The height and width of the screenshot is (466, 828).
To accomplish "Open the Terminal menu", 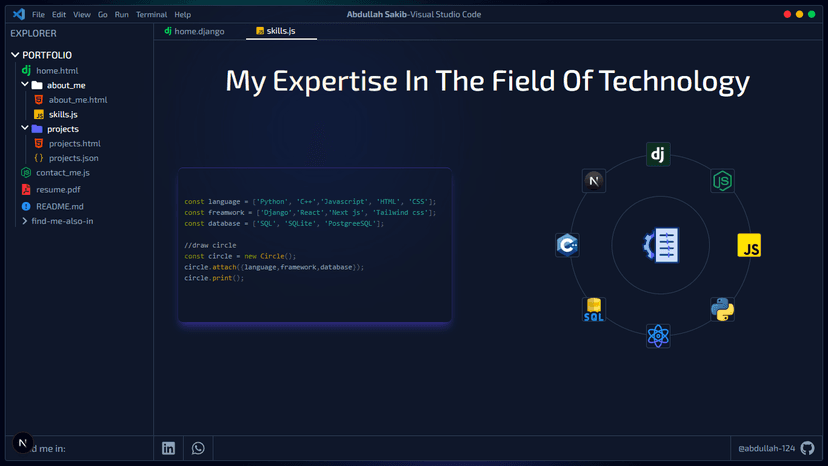I will 152,15.
